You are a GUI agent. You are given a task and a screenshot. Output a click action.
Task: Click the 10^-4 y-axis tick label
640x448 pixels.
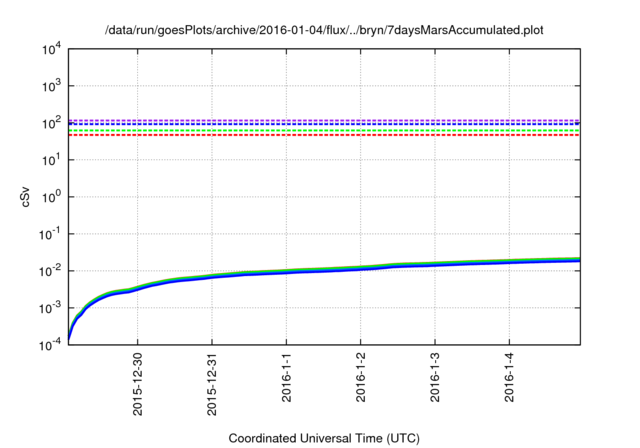[51, 346]
